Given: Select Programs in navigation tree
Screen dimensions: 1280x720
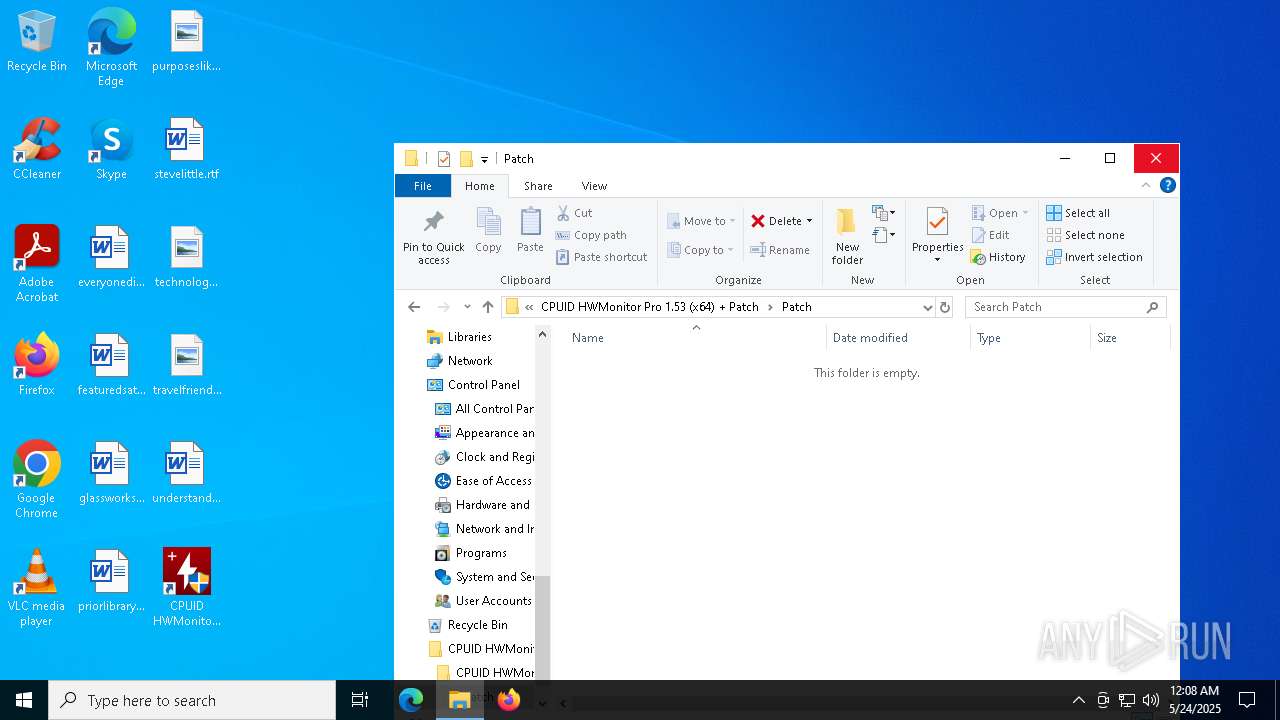Looking at the screenshot, I should tap(481, 553).
